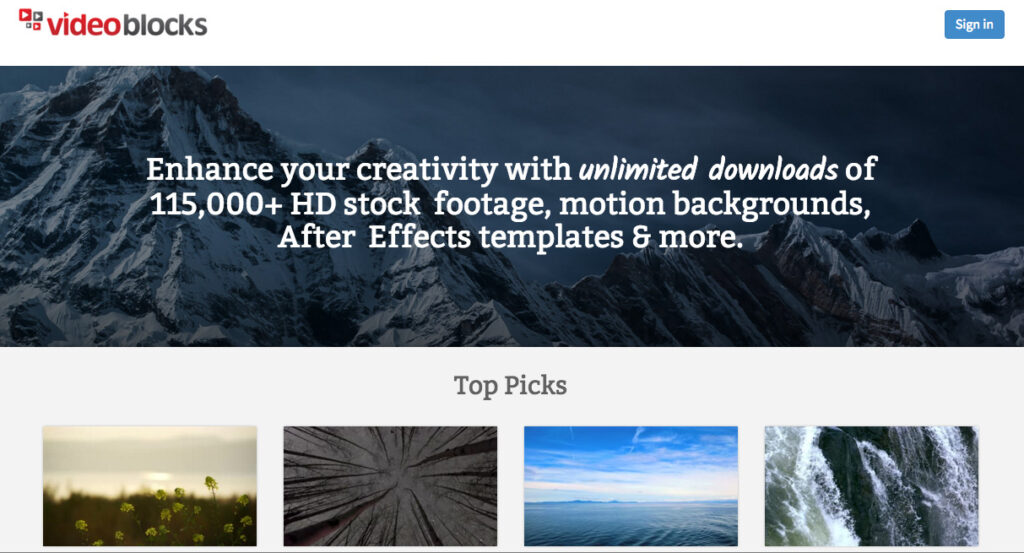Click the "After Effects templates" text
1024x553 pixels.
tap(451, 236)
